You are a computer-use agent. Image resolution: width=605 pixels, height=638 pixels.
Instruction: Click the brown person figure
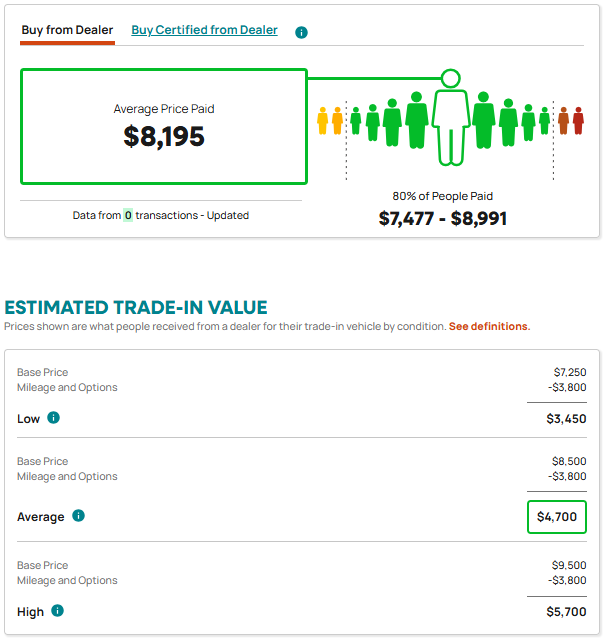tap(564, 120)
